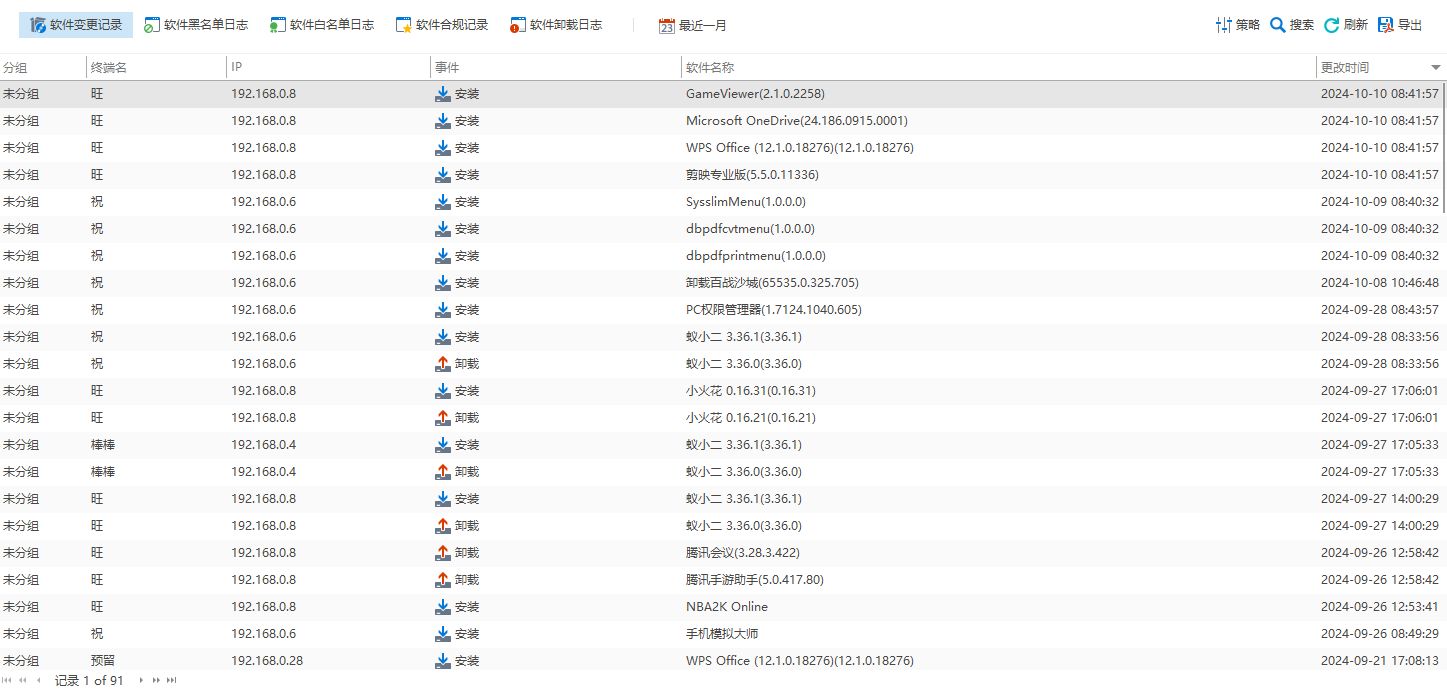Show the 软件卸载日志 tab
Viewport: 1447px width, 691px height.
[555, 25]
